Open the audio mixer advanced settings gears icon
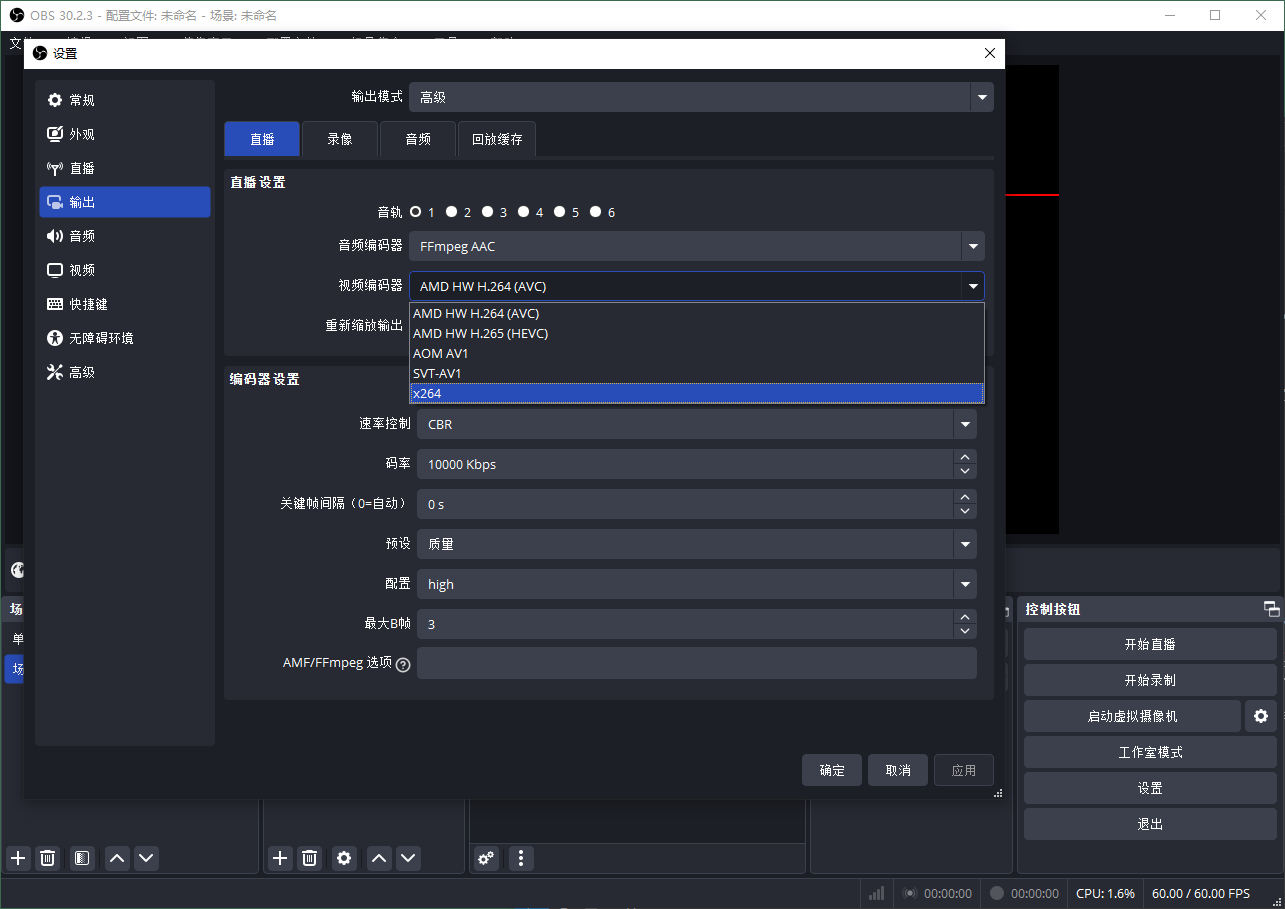1285x909 pixels. click(486, 858)
